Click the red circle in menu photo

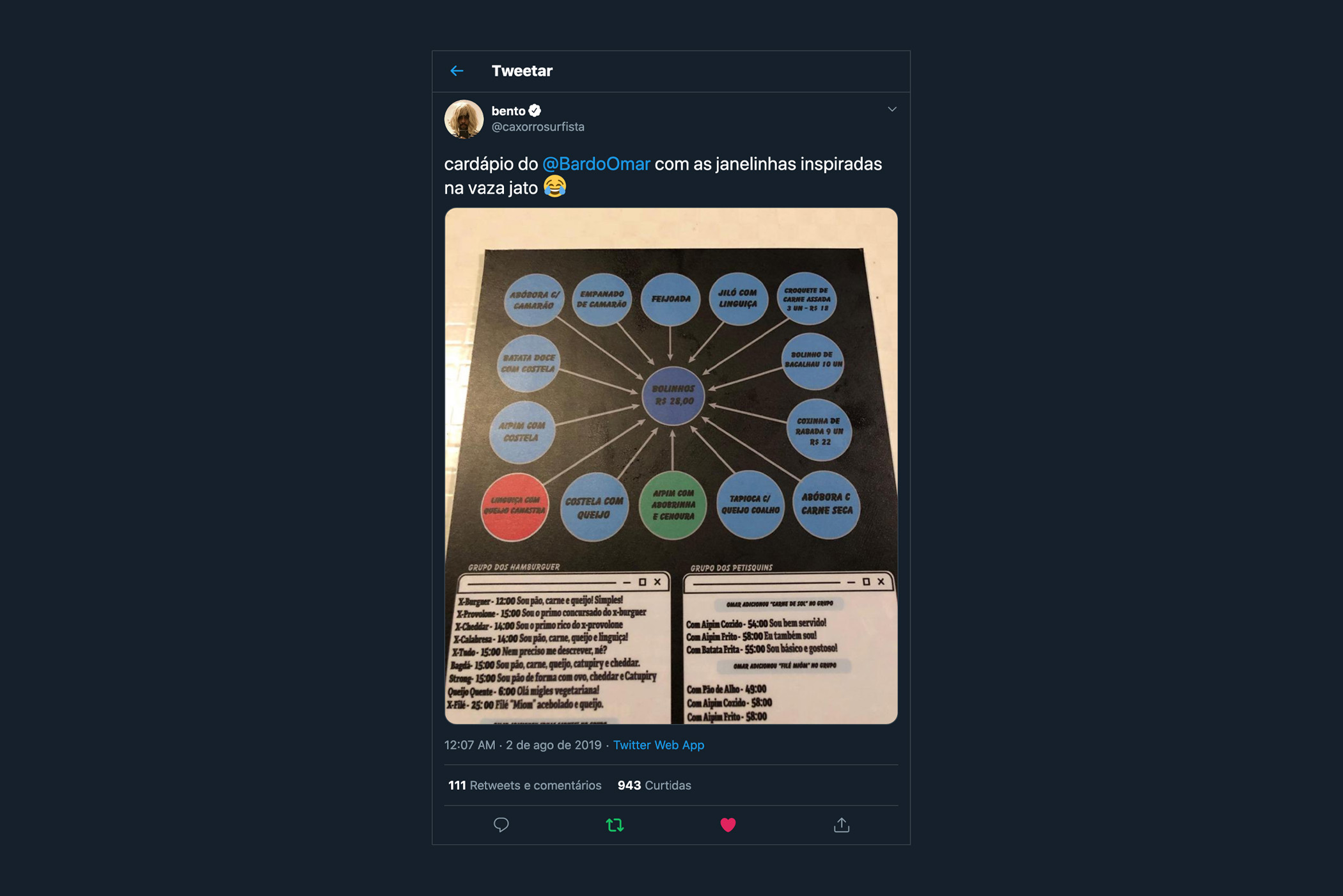tap(514, 507)
